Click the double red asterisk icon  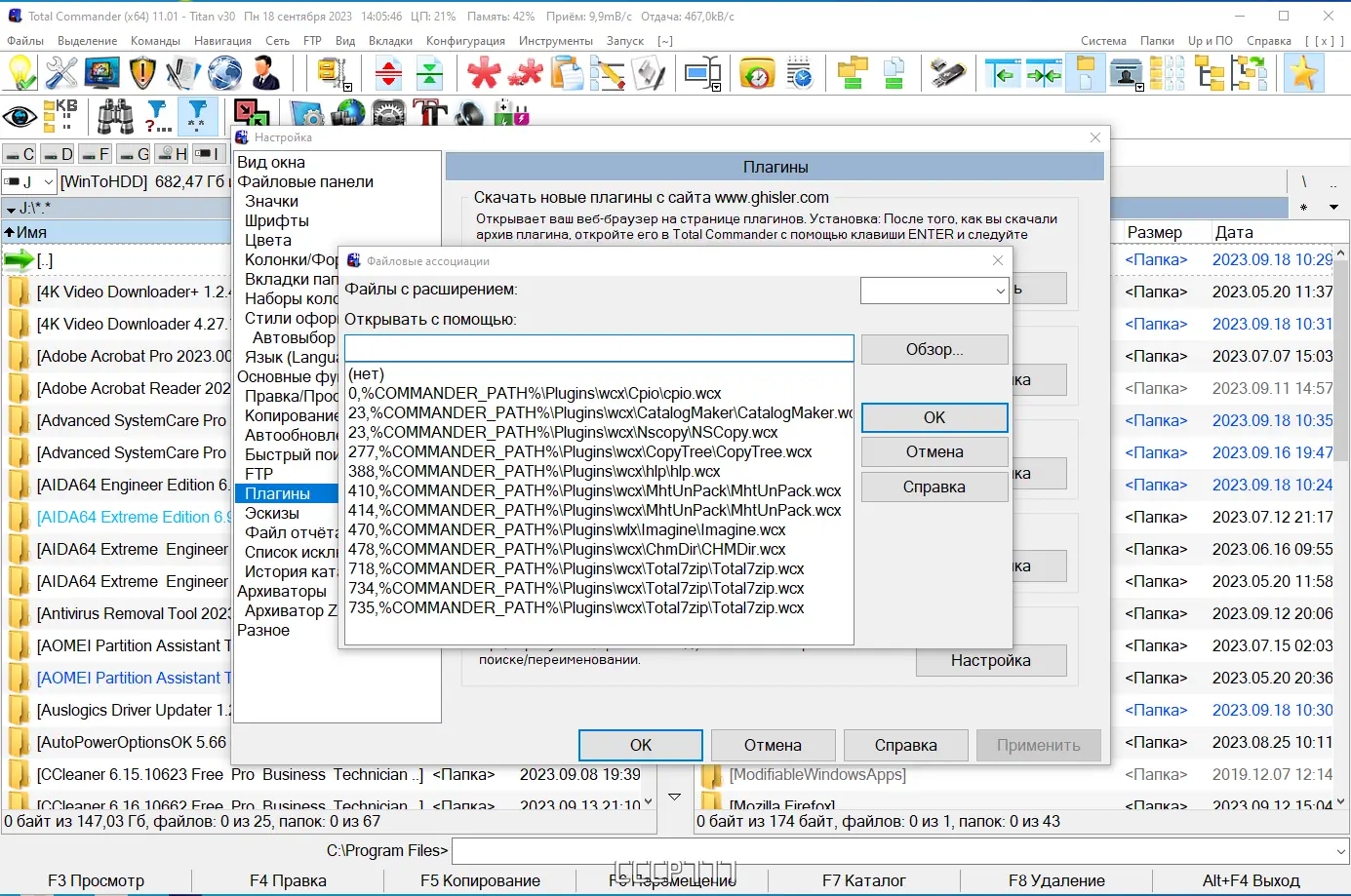[525, 73]
